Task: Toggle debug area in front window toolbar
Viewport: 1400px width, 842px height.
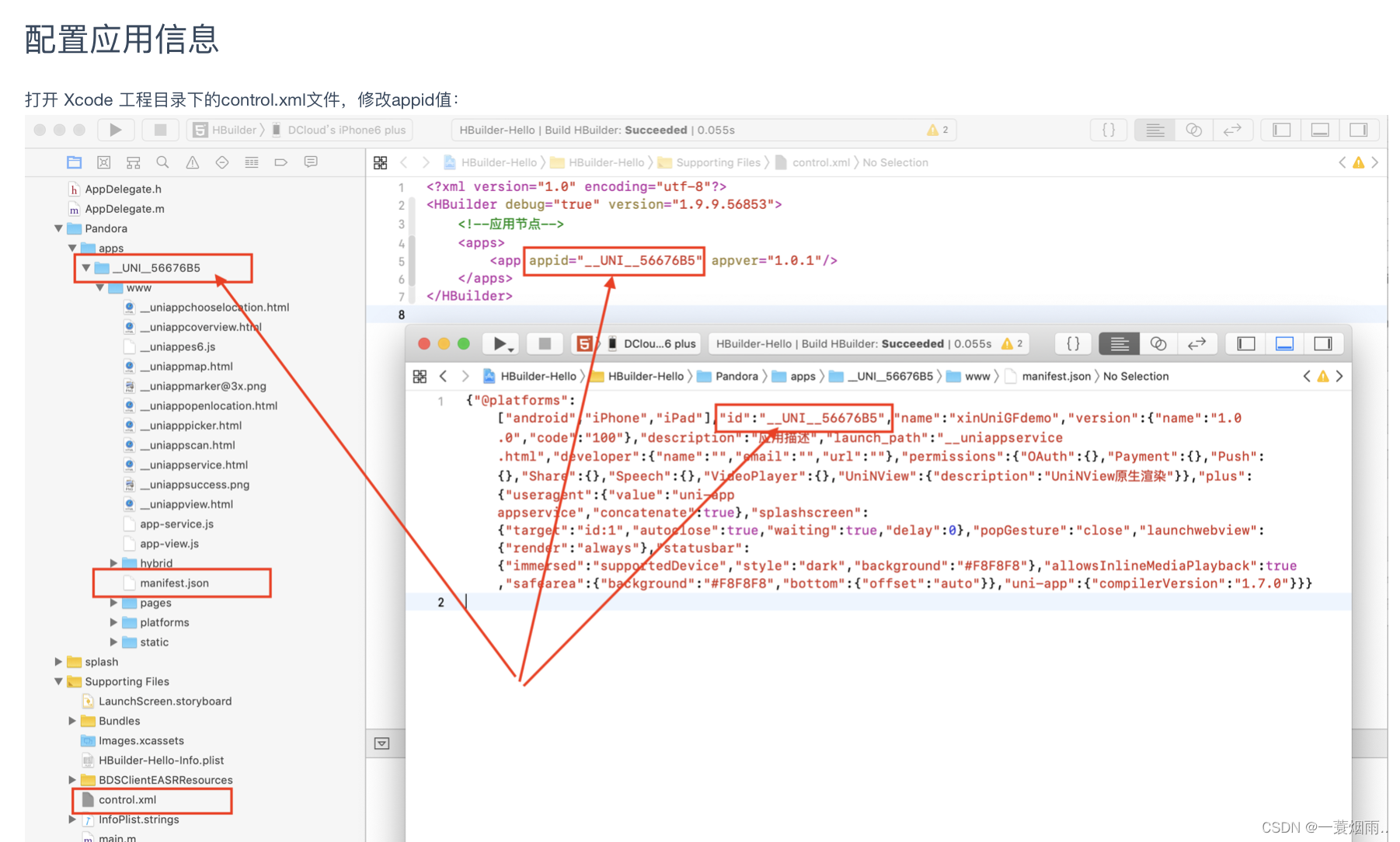Action: click(1284, 343)
